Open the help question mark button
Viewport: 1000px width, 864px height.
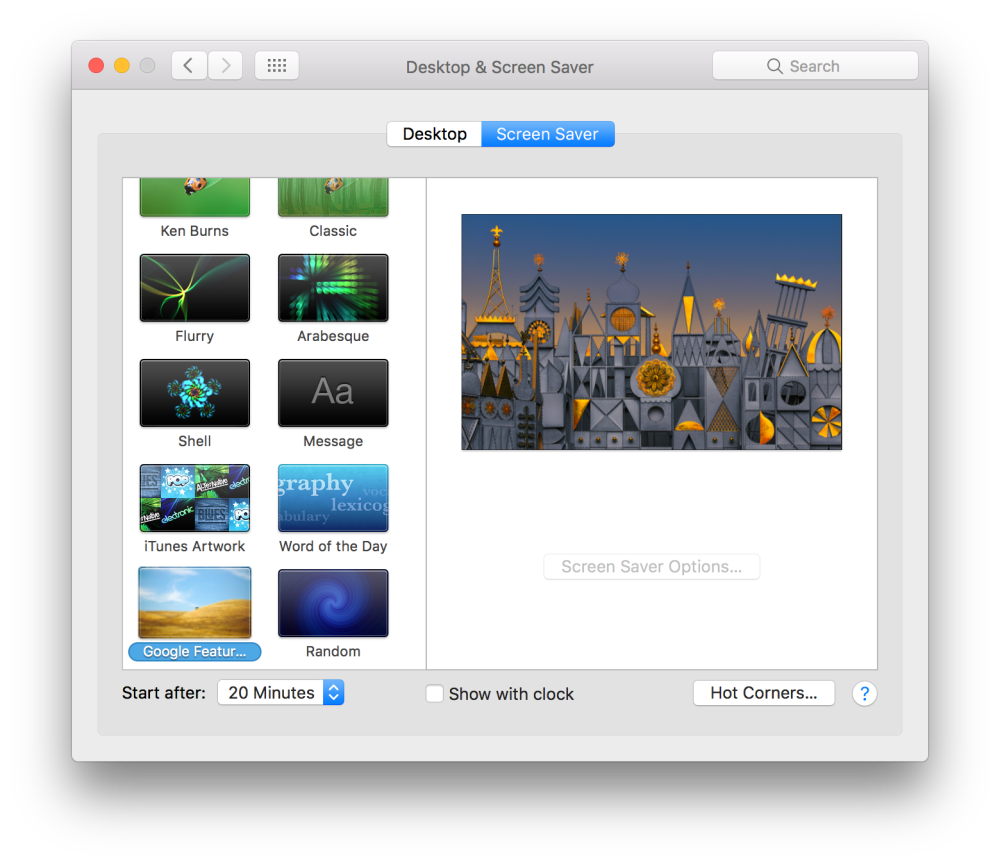click(x=864, y=694)
